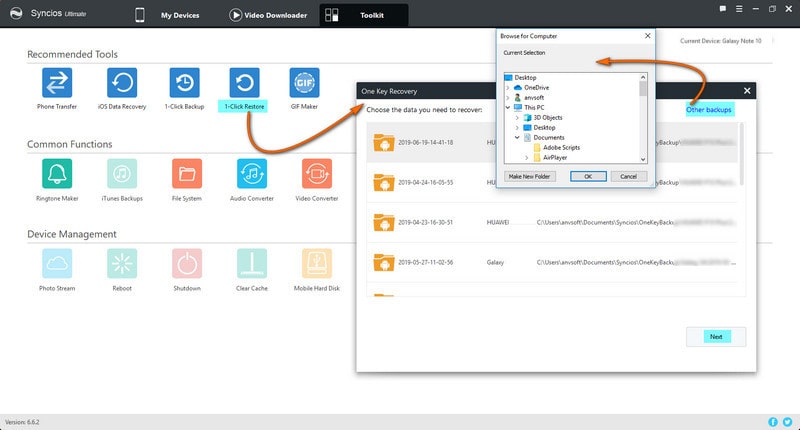Click Other backups link
Screen dimensions: 800x430
click(709, 110)
